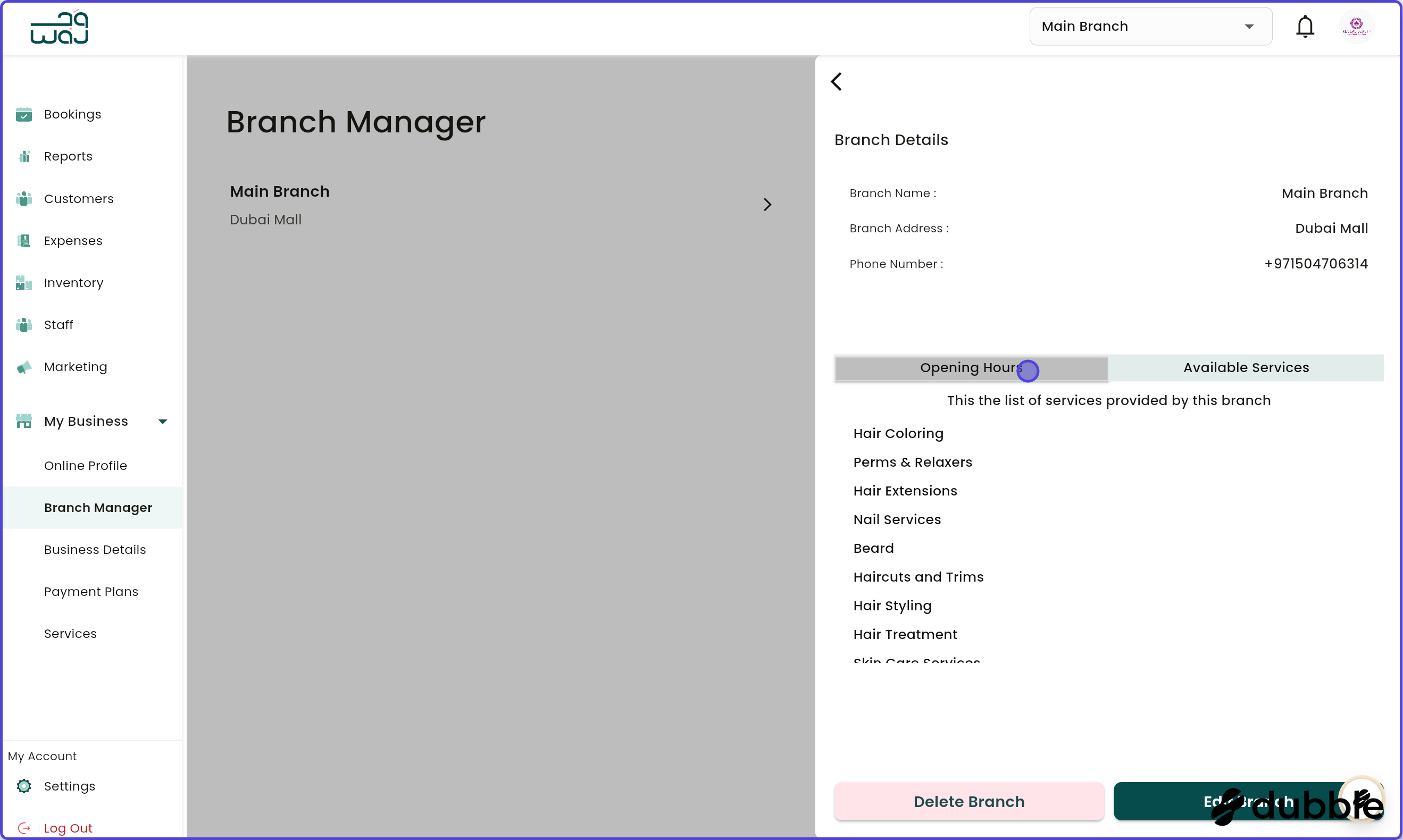Open notifications via the bell icon
Viewport: 1403px width, 840px height.
point(1305,26)
